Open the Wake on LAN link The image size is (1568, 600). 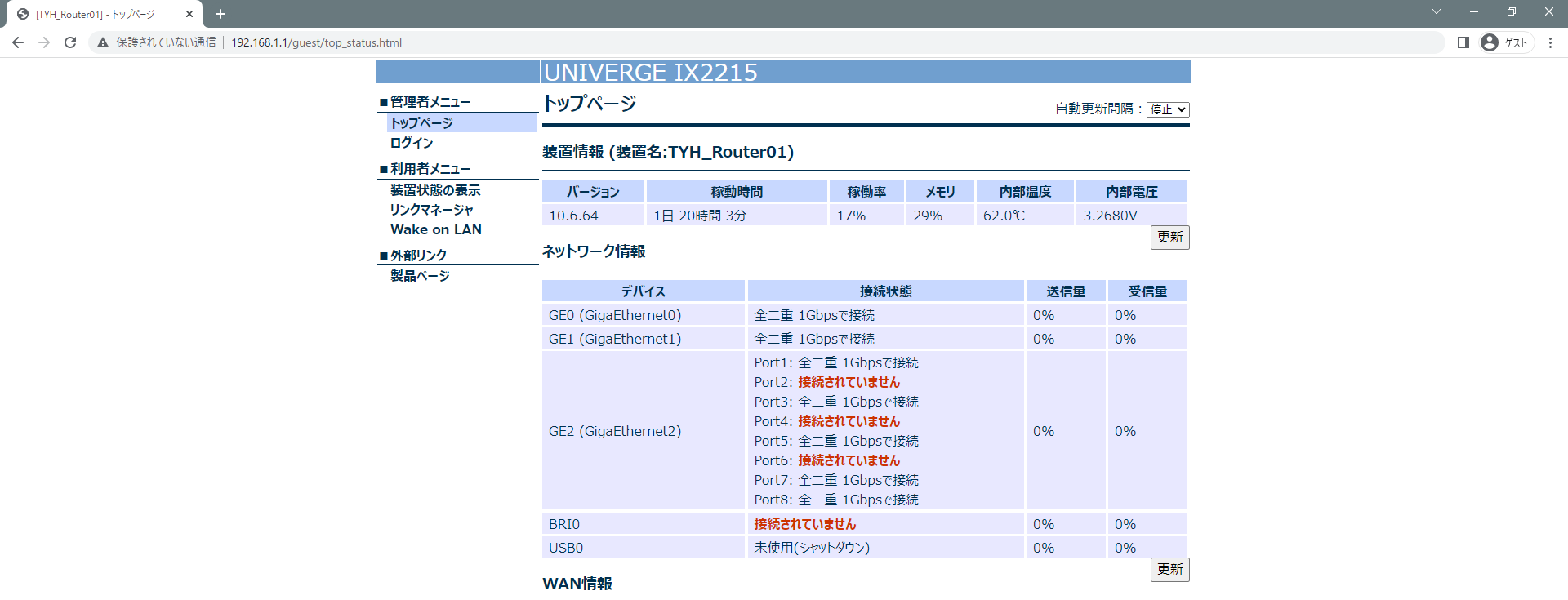coord(436,229)
